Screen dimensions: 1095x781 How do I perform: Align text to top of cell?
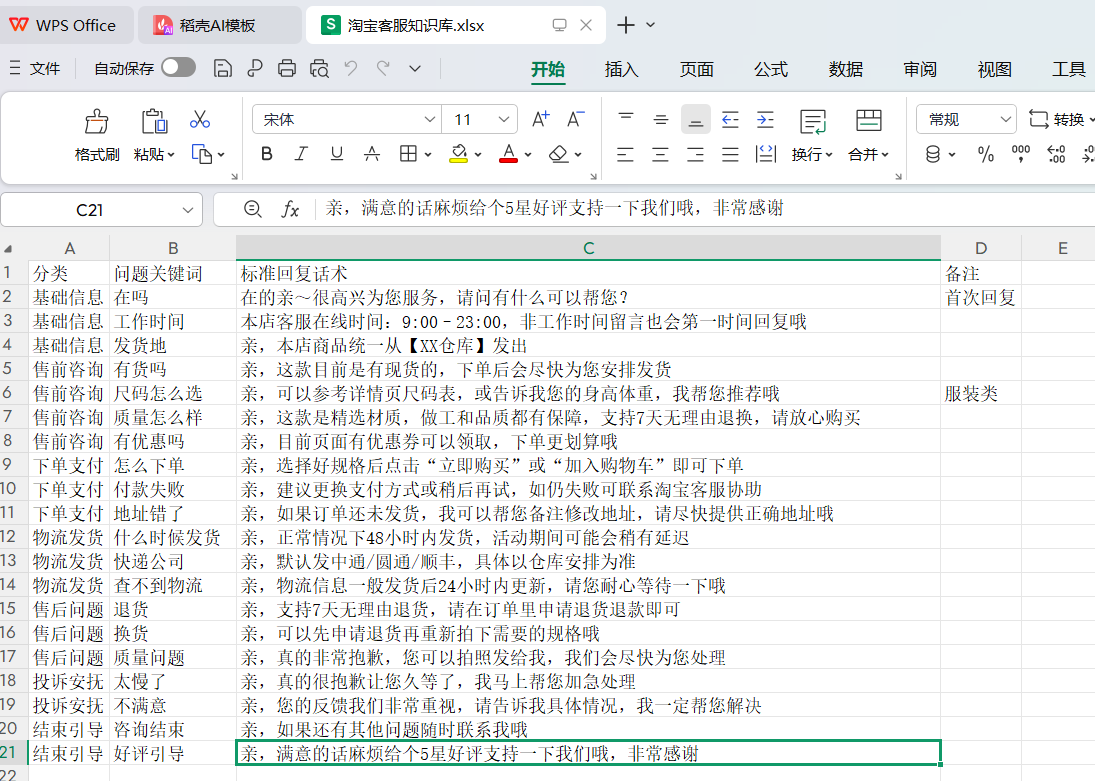626,119
